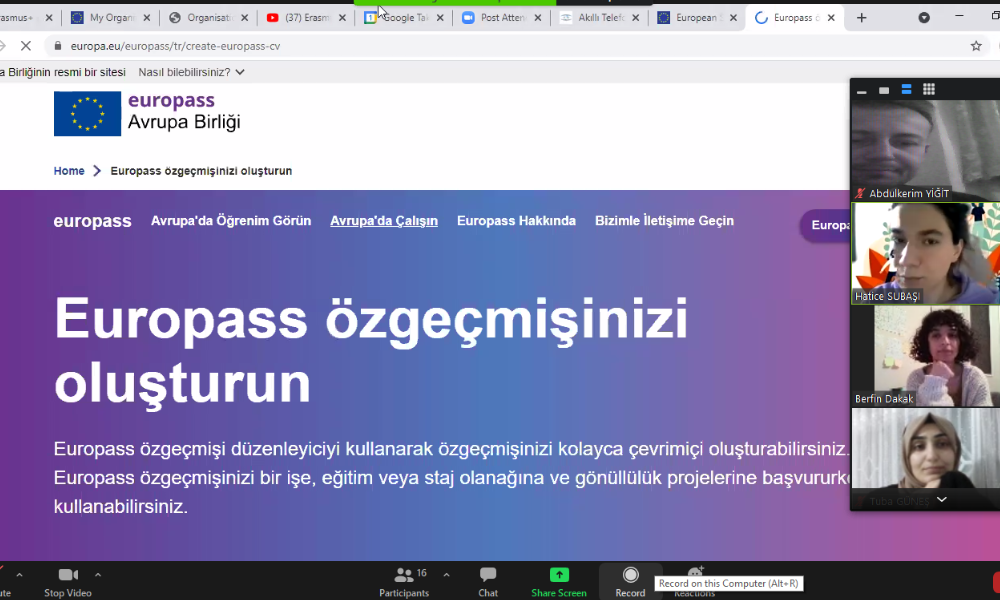Close the Post Attendee tab

(538, 18)
